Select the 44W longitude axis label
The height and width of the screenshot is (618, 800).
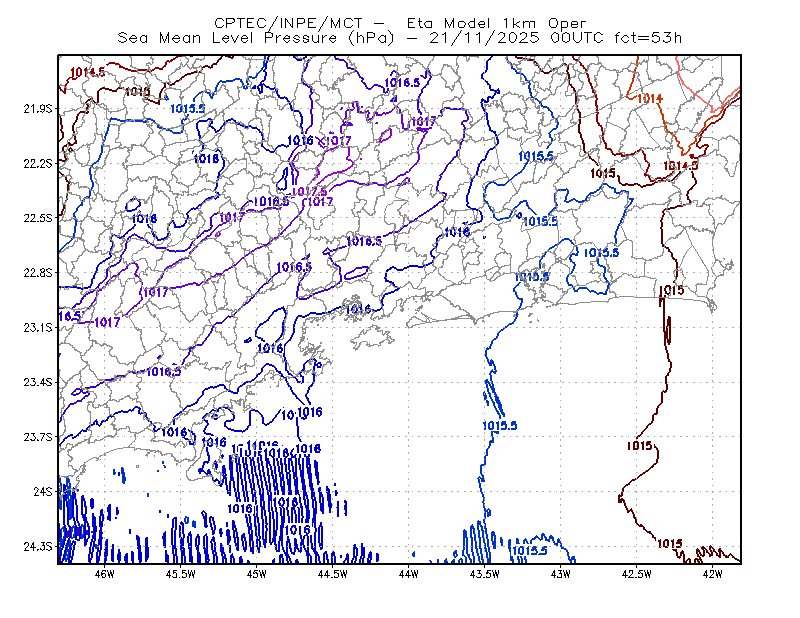coord(409,574)
